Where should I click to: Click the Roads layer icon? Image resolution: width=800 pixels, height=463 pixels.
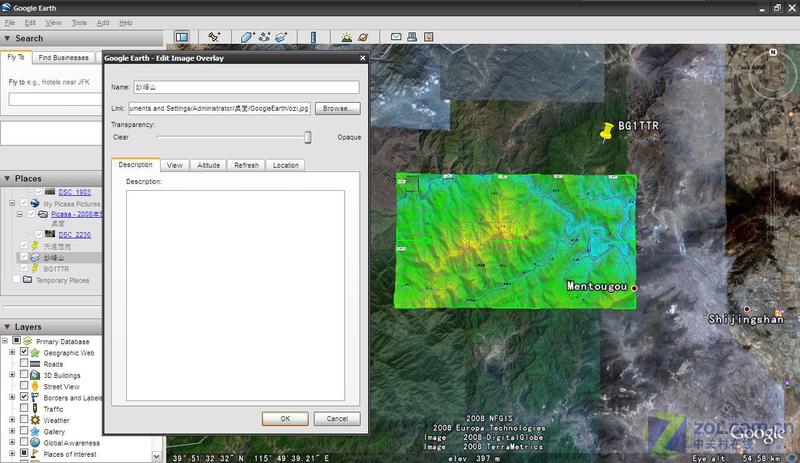coord(35,364)
